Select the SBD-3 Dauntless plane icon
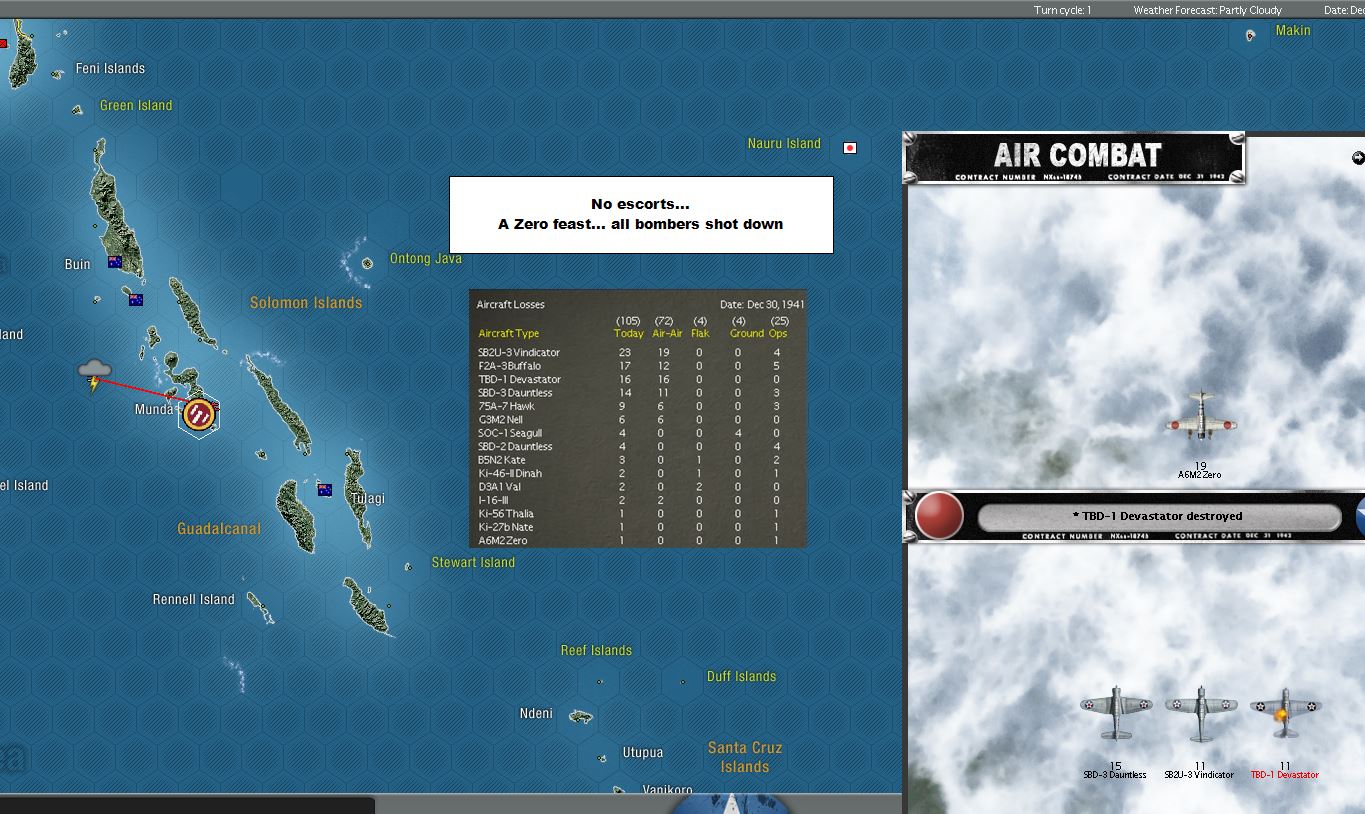The width and height of the screenshot is (1365, 814). [x=1116, y=713]
